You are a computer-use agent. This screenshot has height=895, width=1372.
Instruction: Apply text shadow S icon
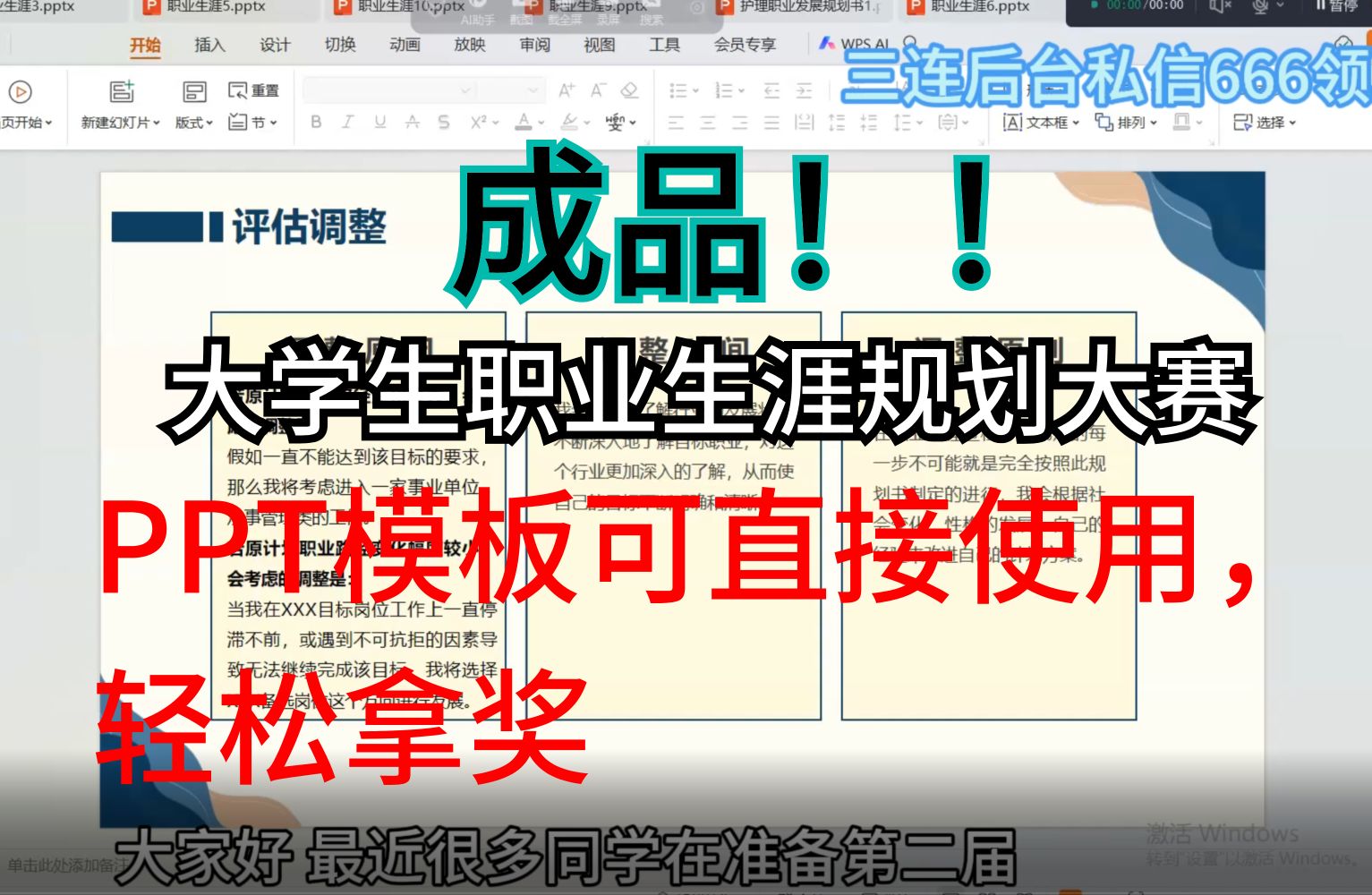click(444, 122)
